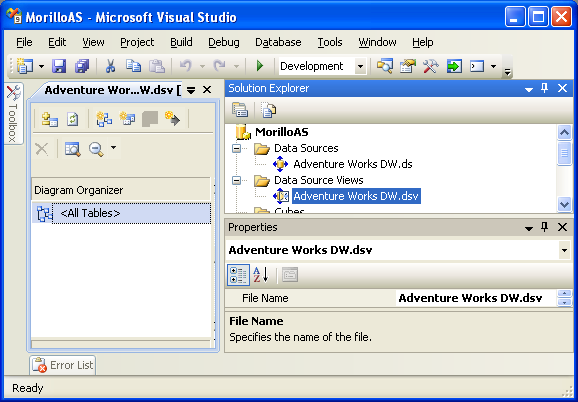578x402 pixels.
Task: Open the Debug menu
Action: point(223,42)
